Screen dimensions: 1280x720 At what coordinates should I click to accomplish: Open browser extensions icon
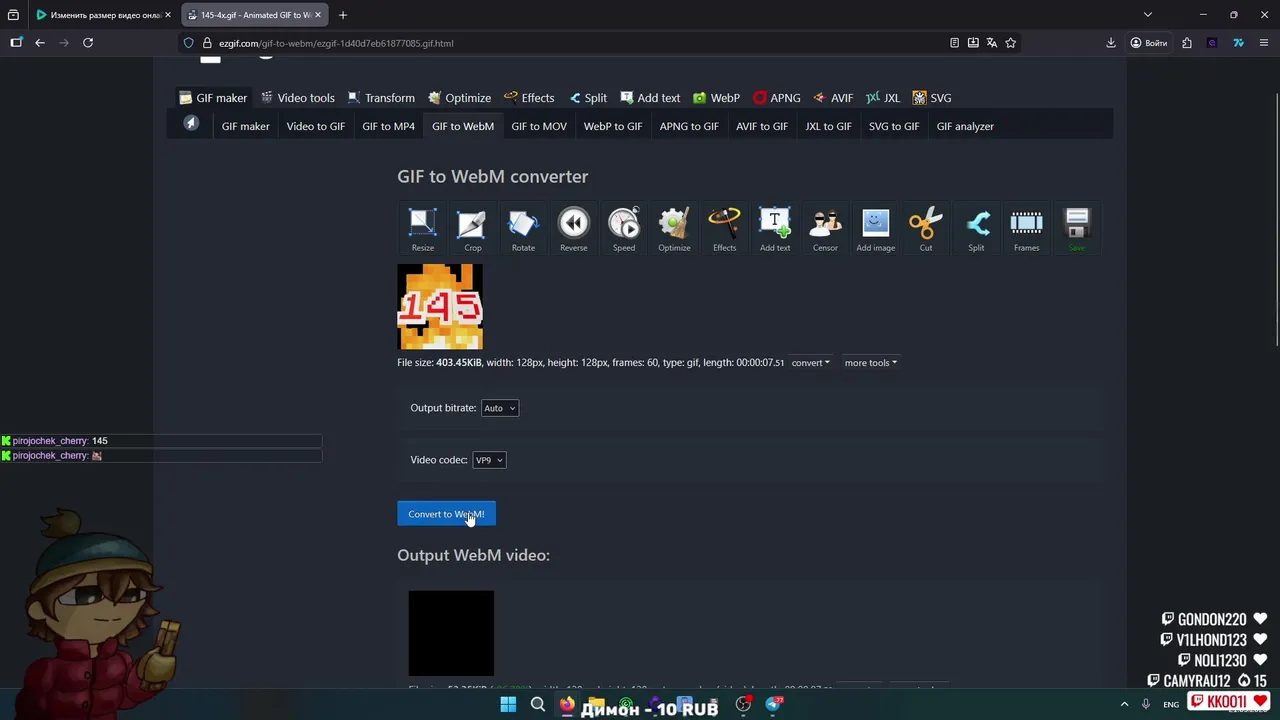click(x=1187, y=43)
